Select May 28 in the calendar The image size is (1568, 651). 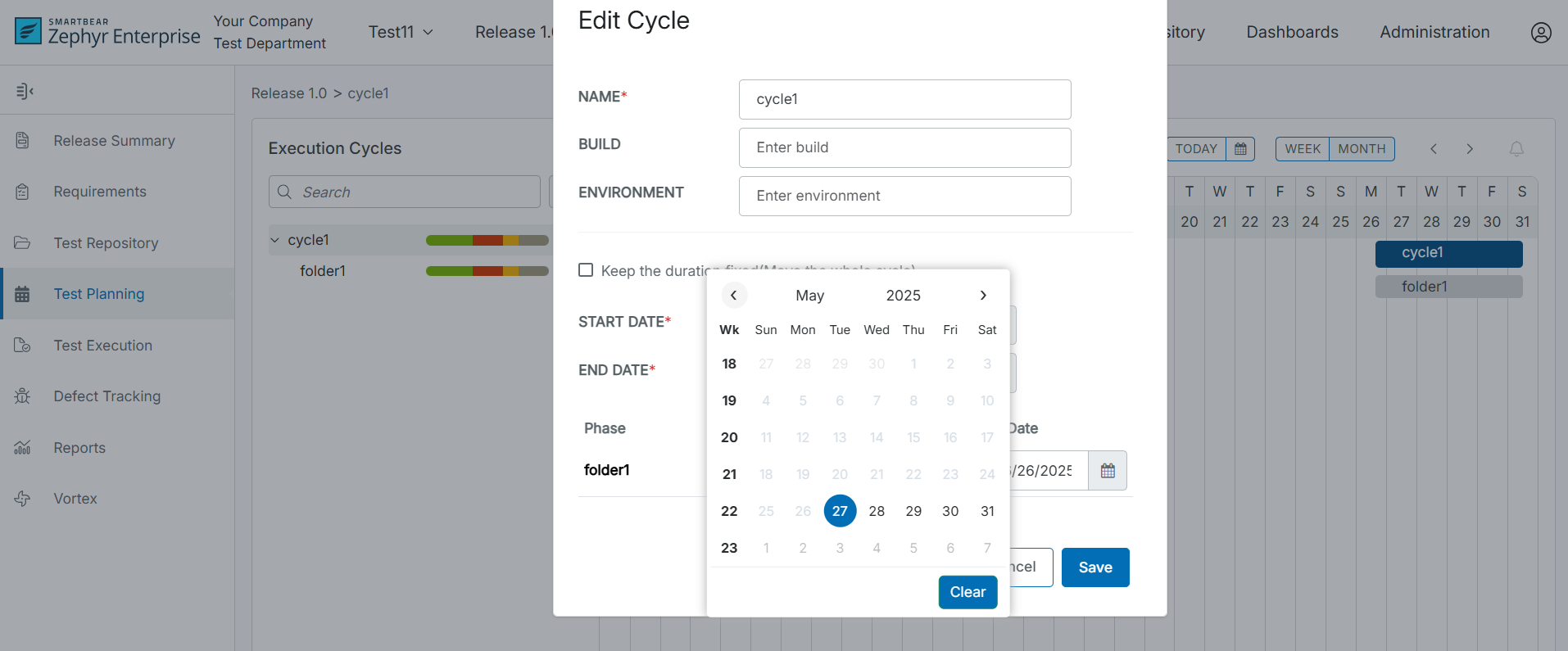[x=877, y=511]
